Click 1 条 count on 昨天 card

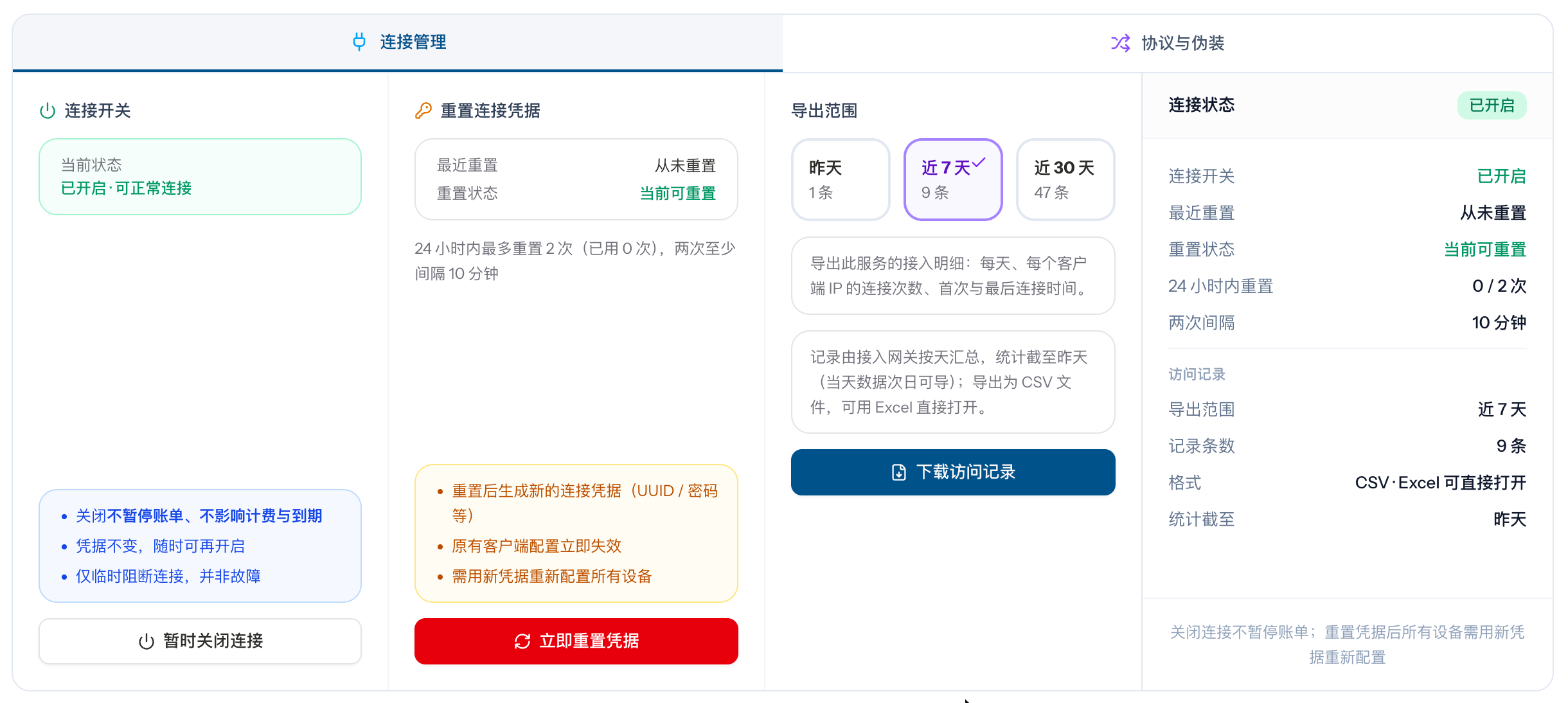[821, 193]
